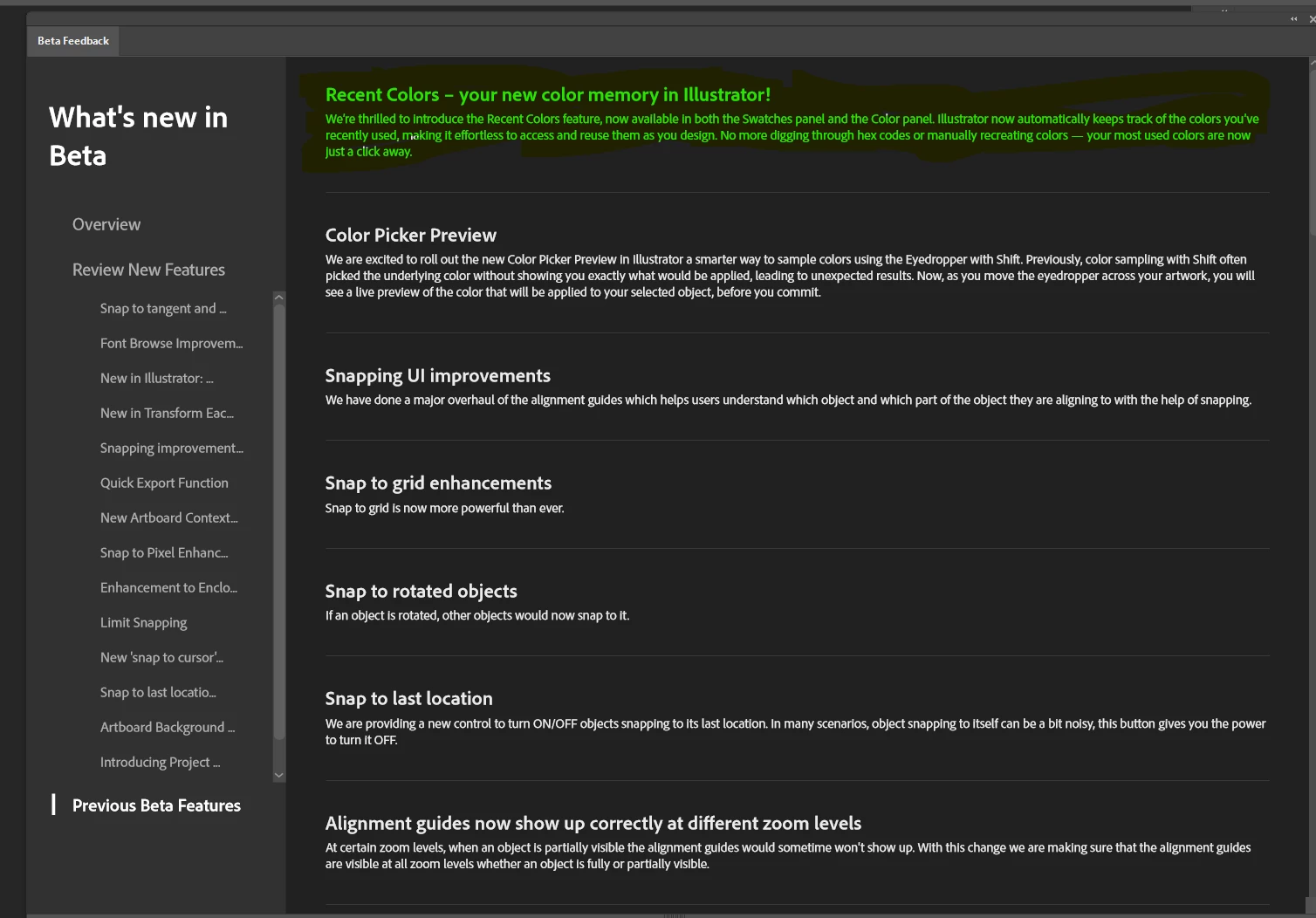Open the Overview section
The width and height of the screenshot is (1316, 918).
[106, 224]
